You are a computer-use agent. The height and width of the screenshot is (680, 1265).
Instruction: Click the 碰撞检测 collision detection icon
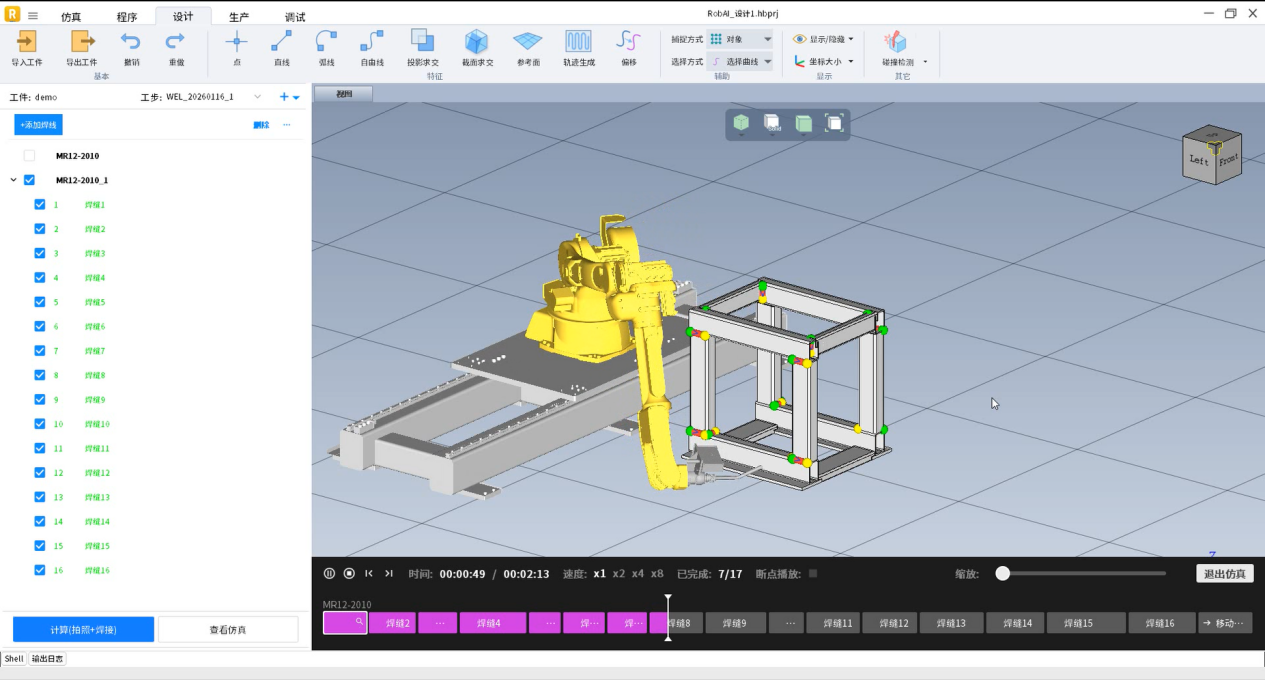896,42
